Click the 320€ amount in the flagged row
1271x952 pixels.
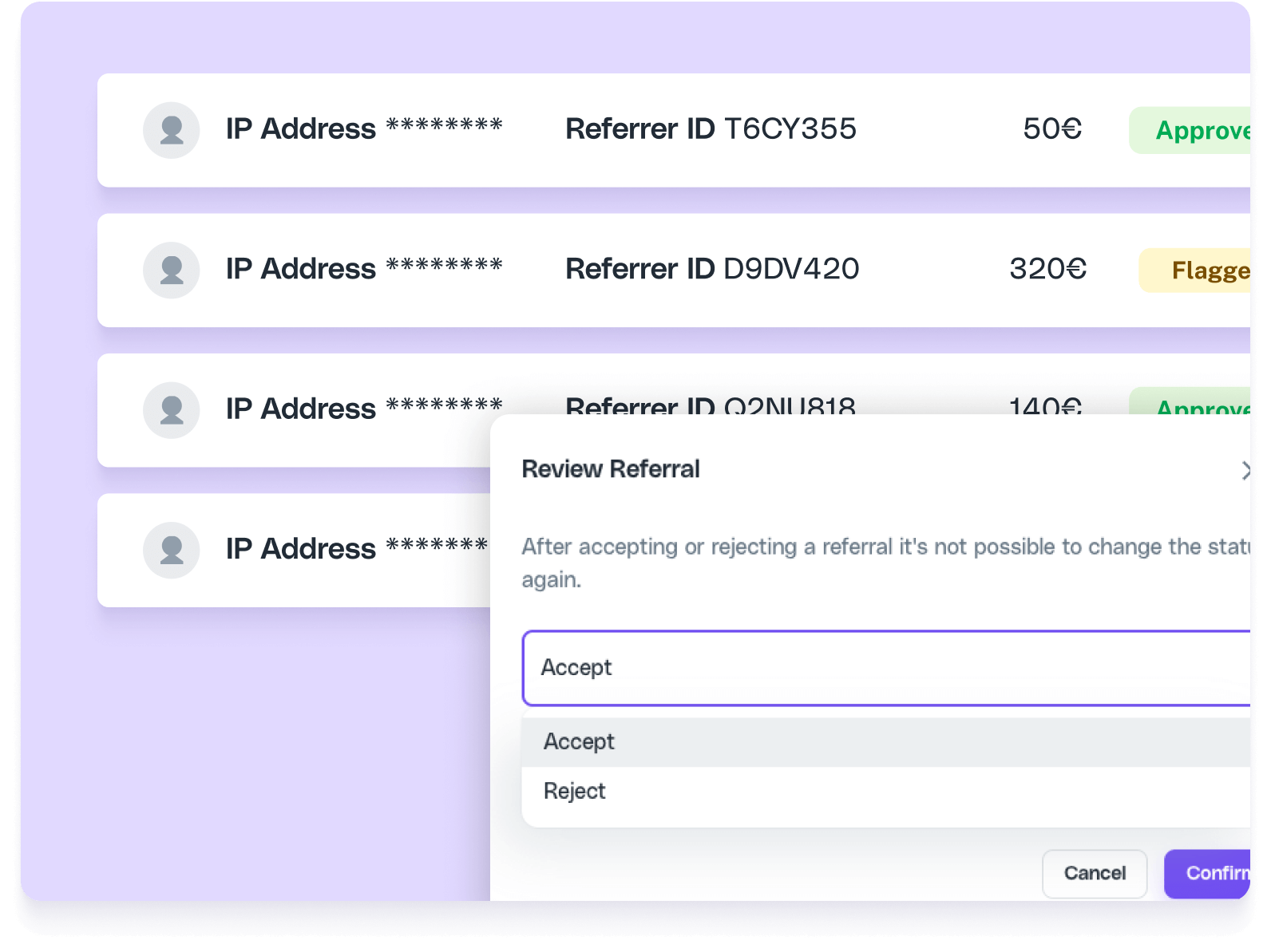pyautogui.click(x=1047, y=270)
